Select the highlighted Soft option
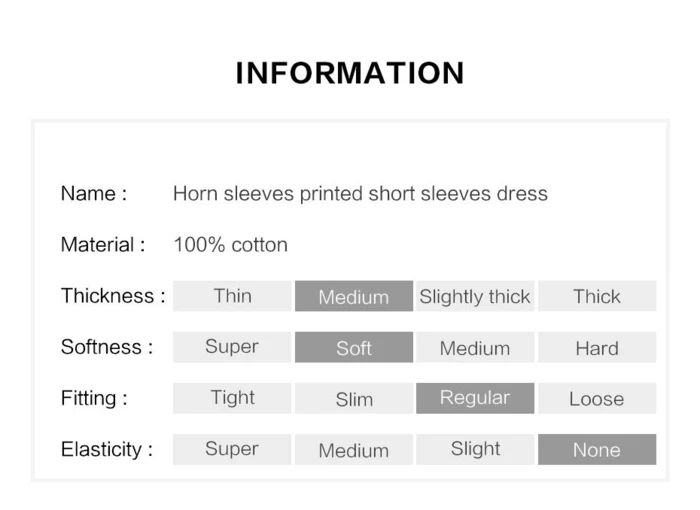Screen dimensions: 700x510 353,347
